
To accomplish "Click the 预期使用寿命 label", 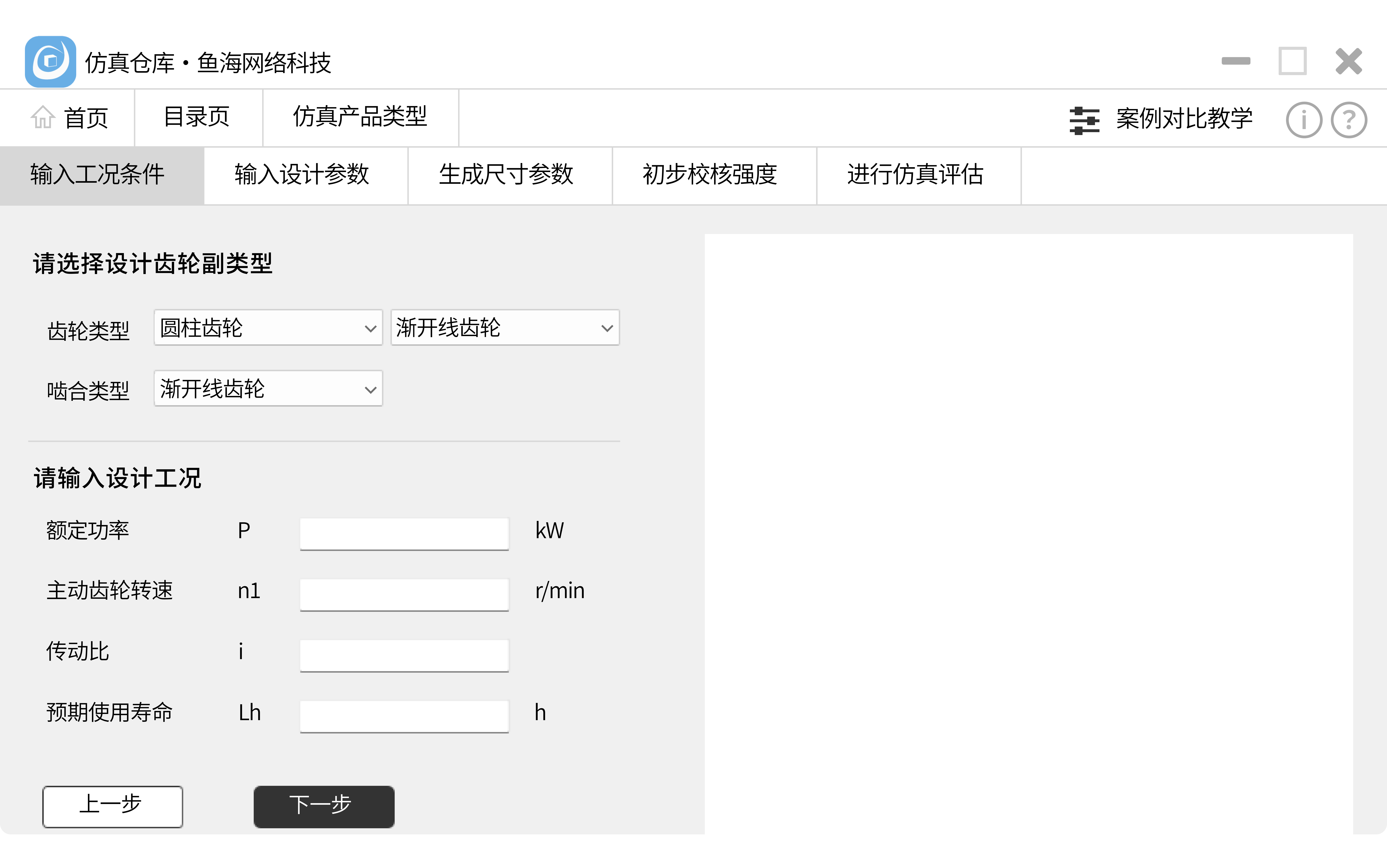I will tap(110, 712).
